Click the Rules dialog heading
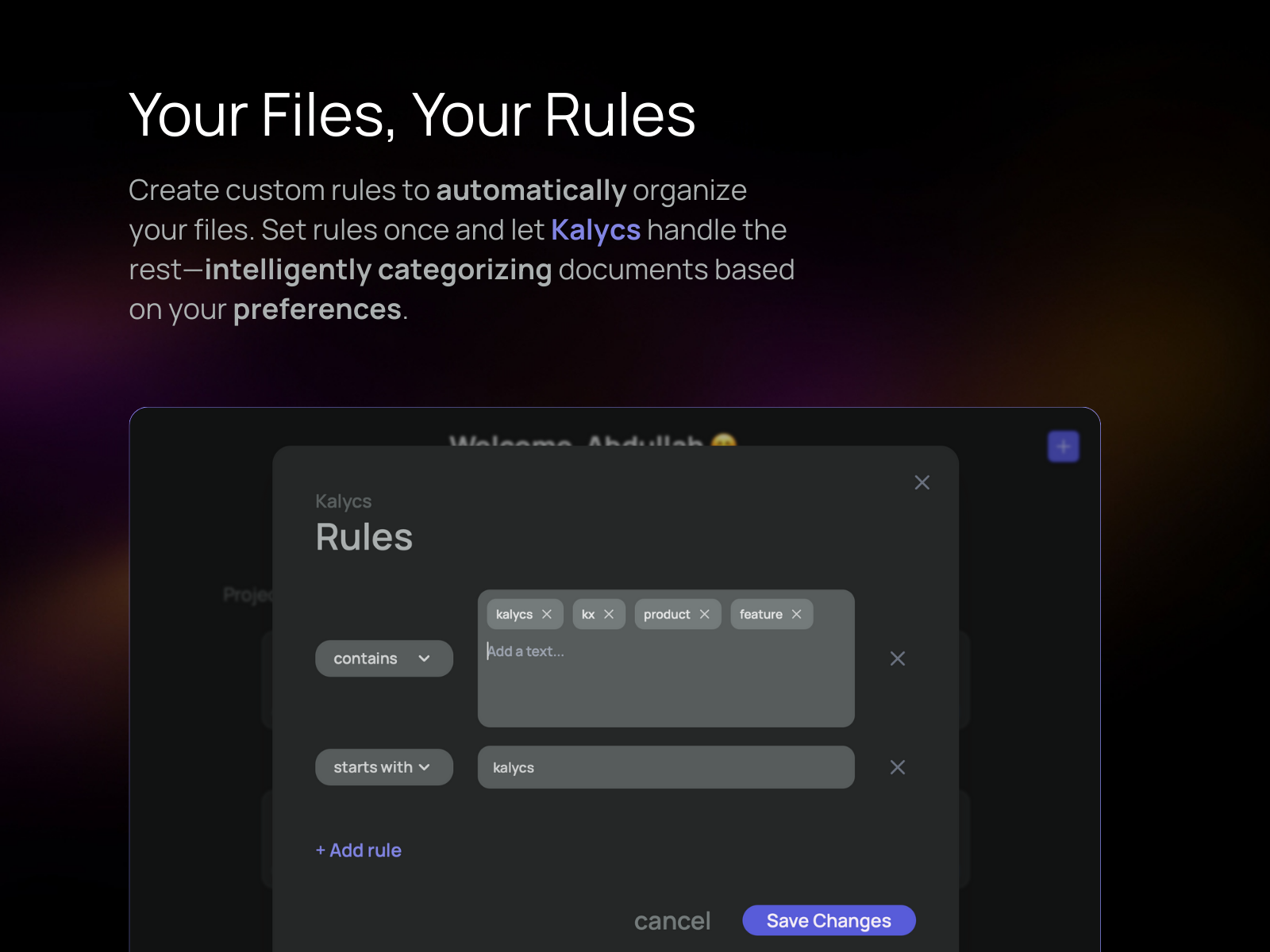 (x=364, y=537)
